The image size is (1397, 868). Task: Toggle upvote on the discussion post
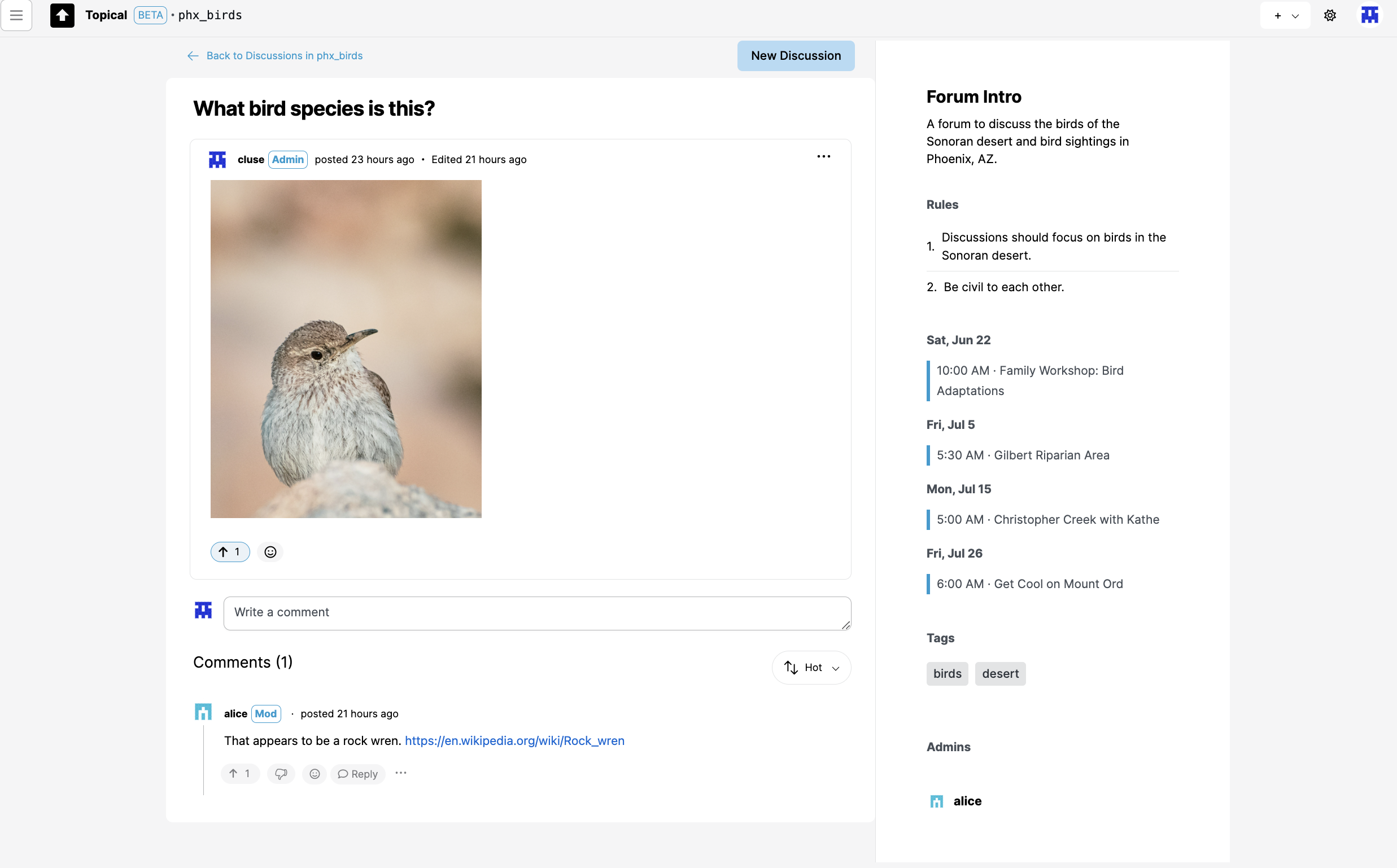(230, 552)
